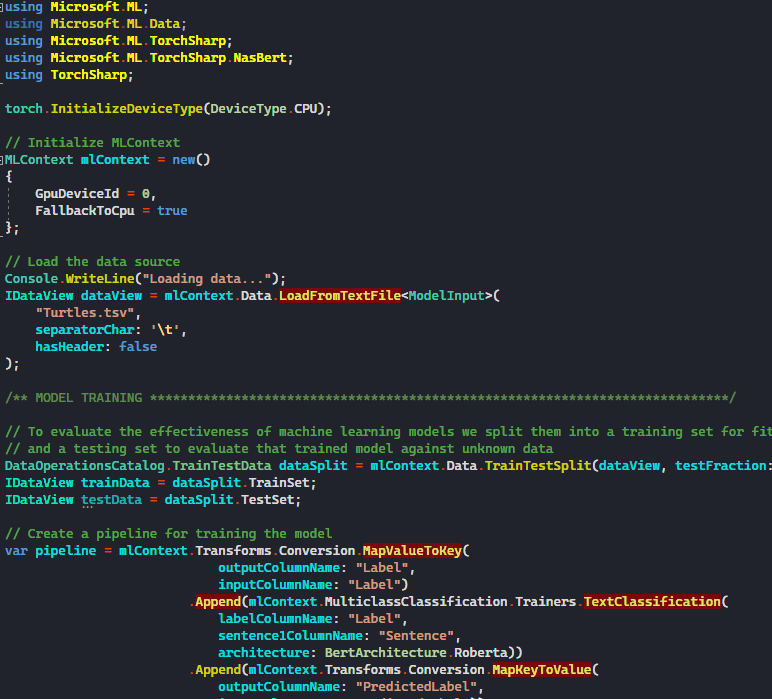This screenshot has height=699, width=772.
Task: Click the testData variable declaration
Action: tap(111, 500)
